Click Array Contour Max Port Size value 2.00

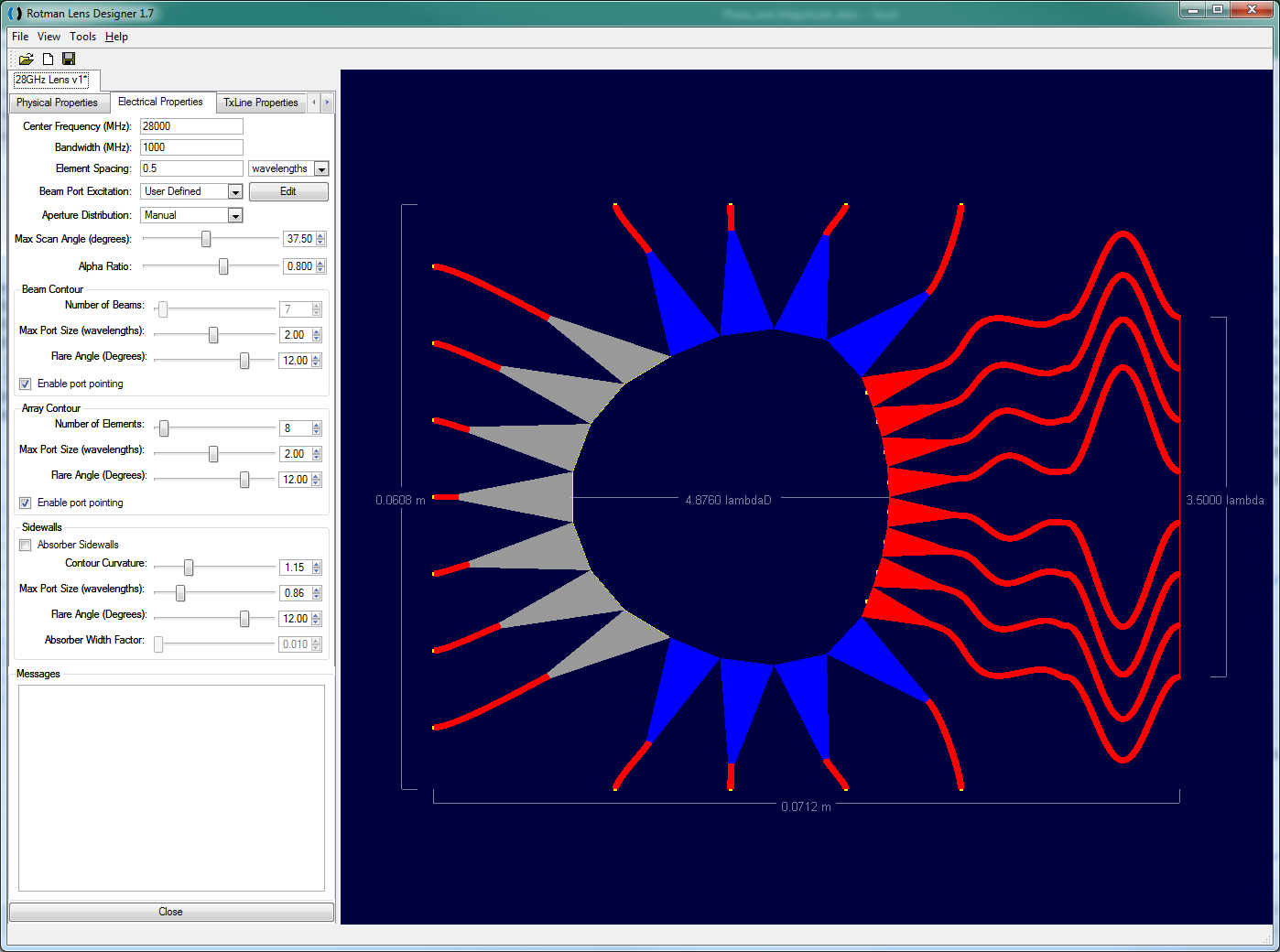295,454
